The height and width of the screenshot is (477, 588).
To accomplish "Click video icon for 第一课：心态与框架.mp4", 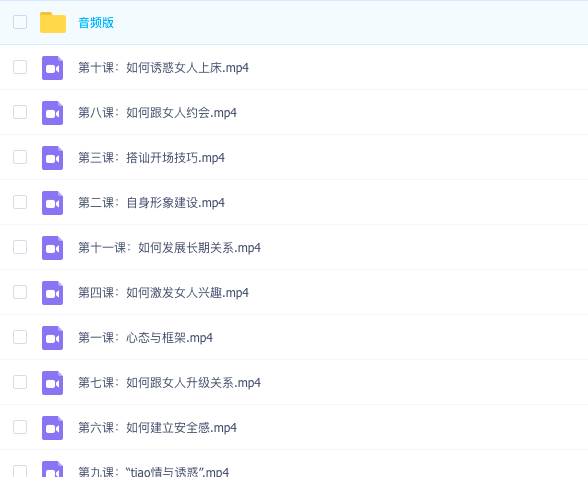I will click(x=52, y=338).
